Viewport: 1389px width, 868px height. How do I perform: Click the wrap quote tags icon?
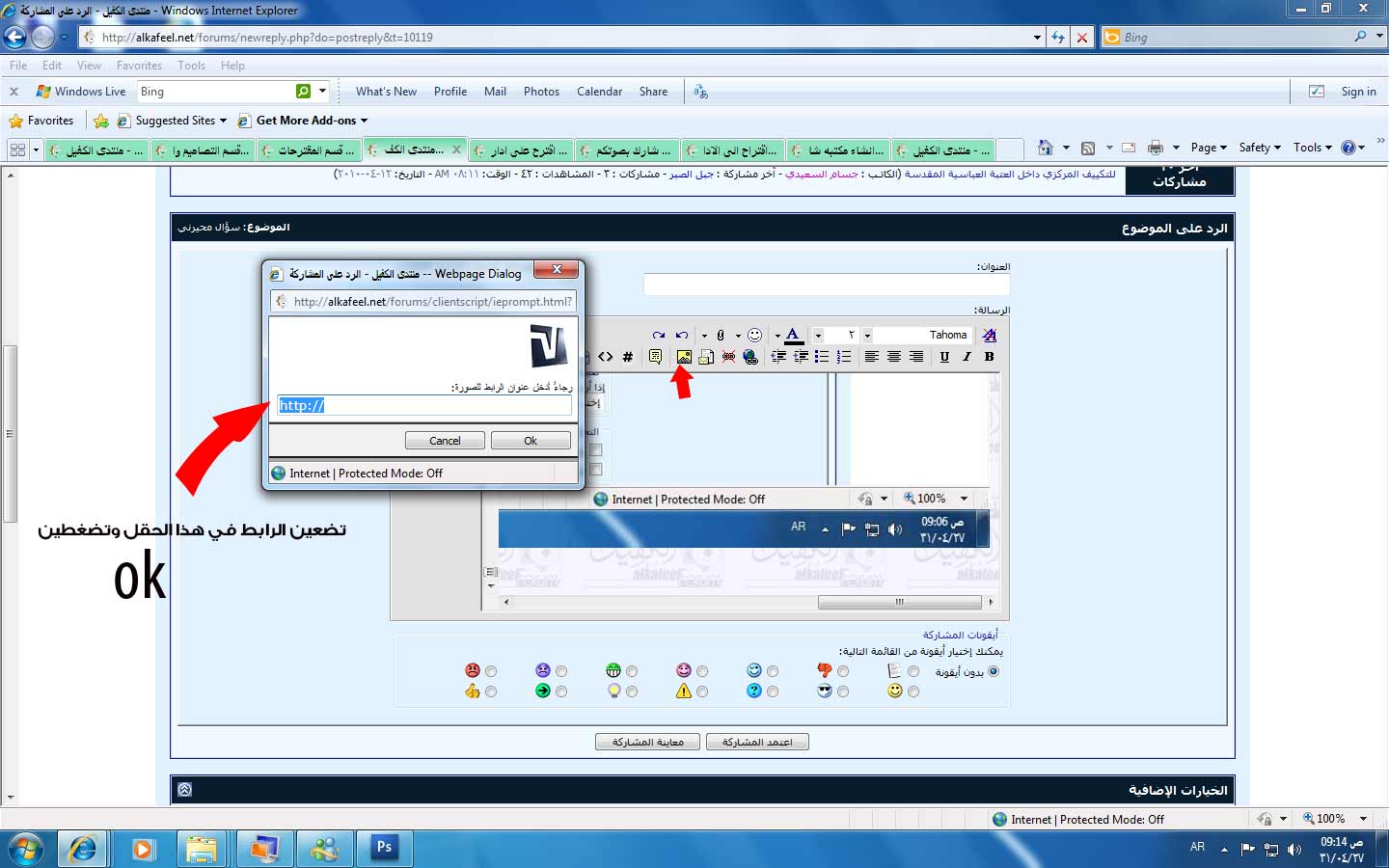pyautogui.click(x=655, y=357)
